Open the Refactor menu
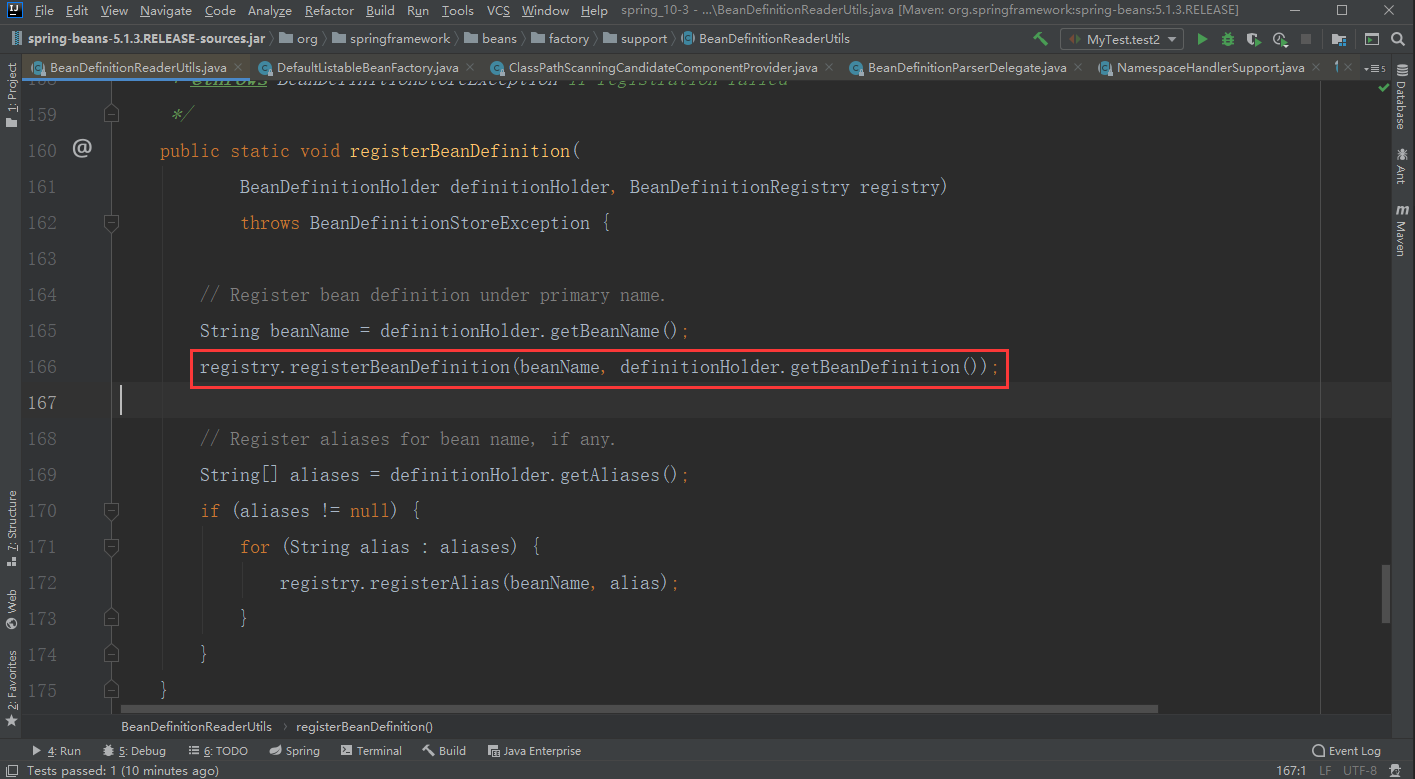The width and height of the screenshot is (1415, 779). pyautogui.click(x=329, y=11)
